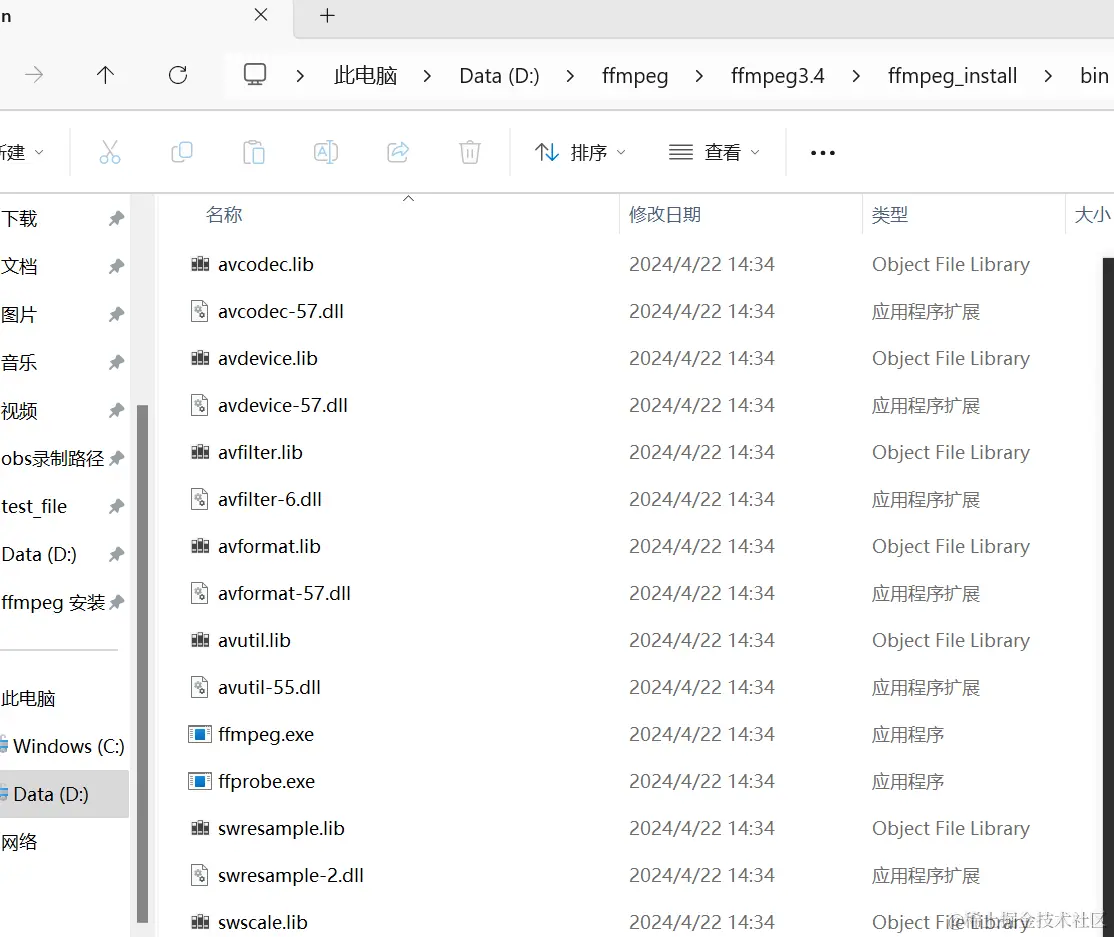The width and height of the screenshot is (1114, 937).
Task: Click the Cut scissors icon
Action: point(110,152)
